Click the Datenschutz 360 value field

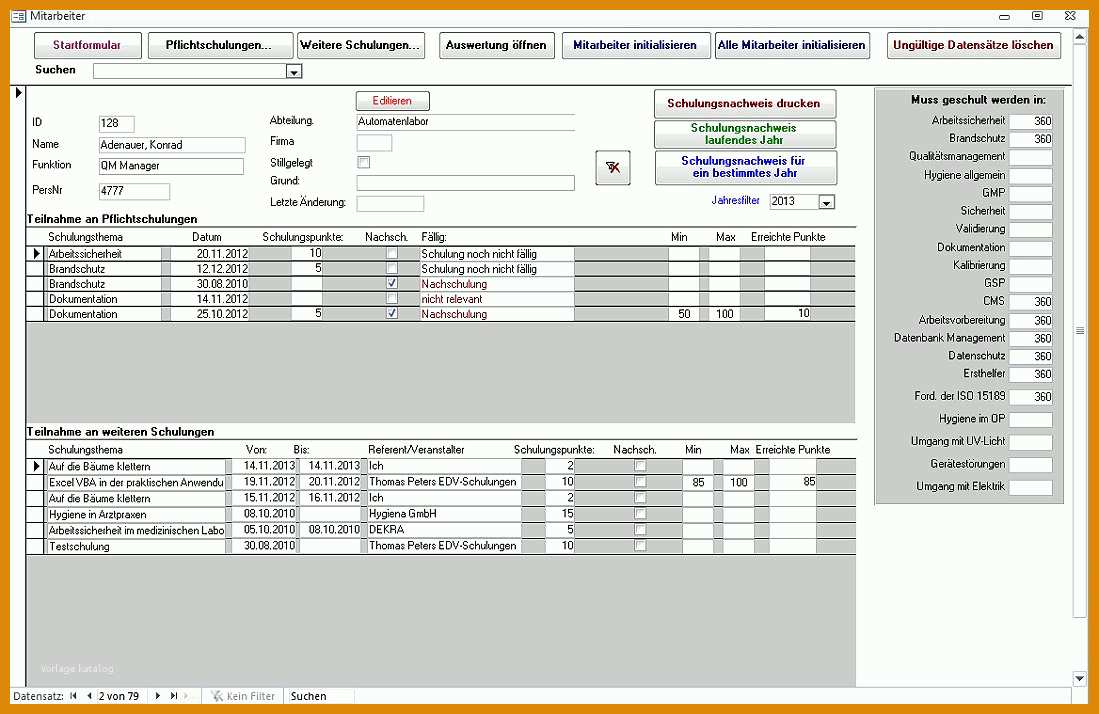point(1030,356)
